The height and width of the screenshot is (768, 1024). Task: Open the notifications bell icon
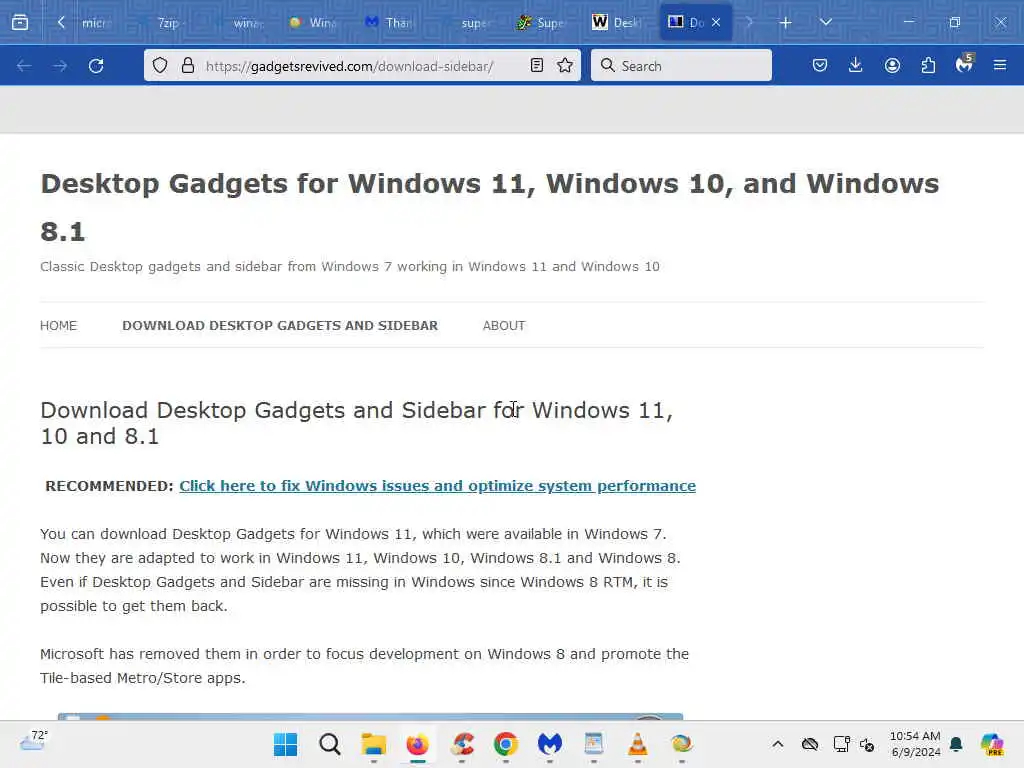pos(956,744)
